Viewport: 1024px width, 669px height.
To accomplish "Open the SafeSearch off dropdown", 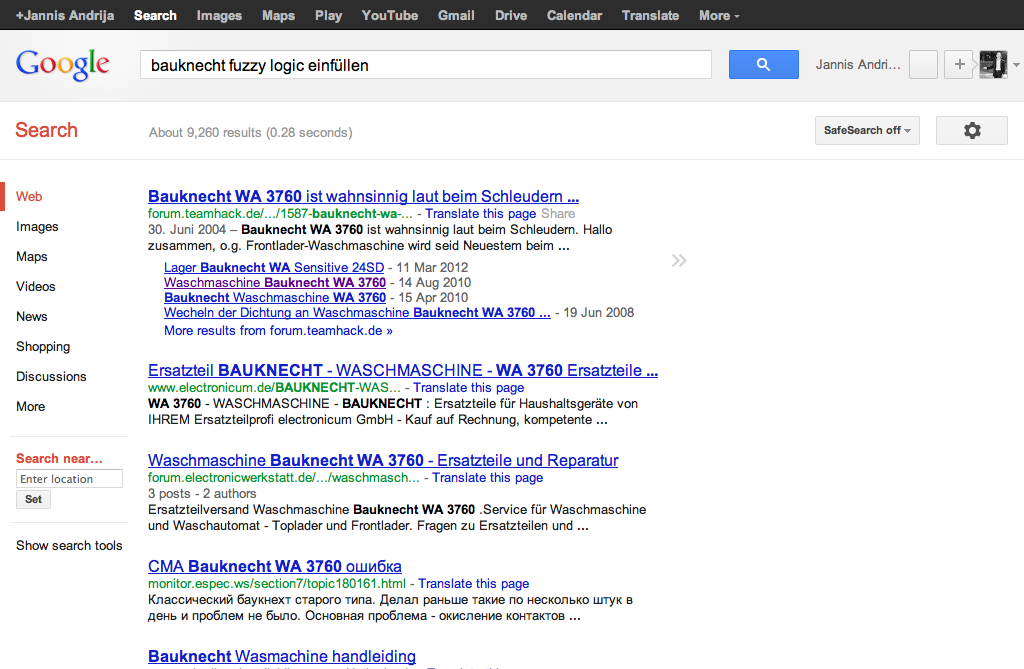I will [867, 131].
